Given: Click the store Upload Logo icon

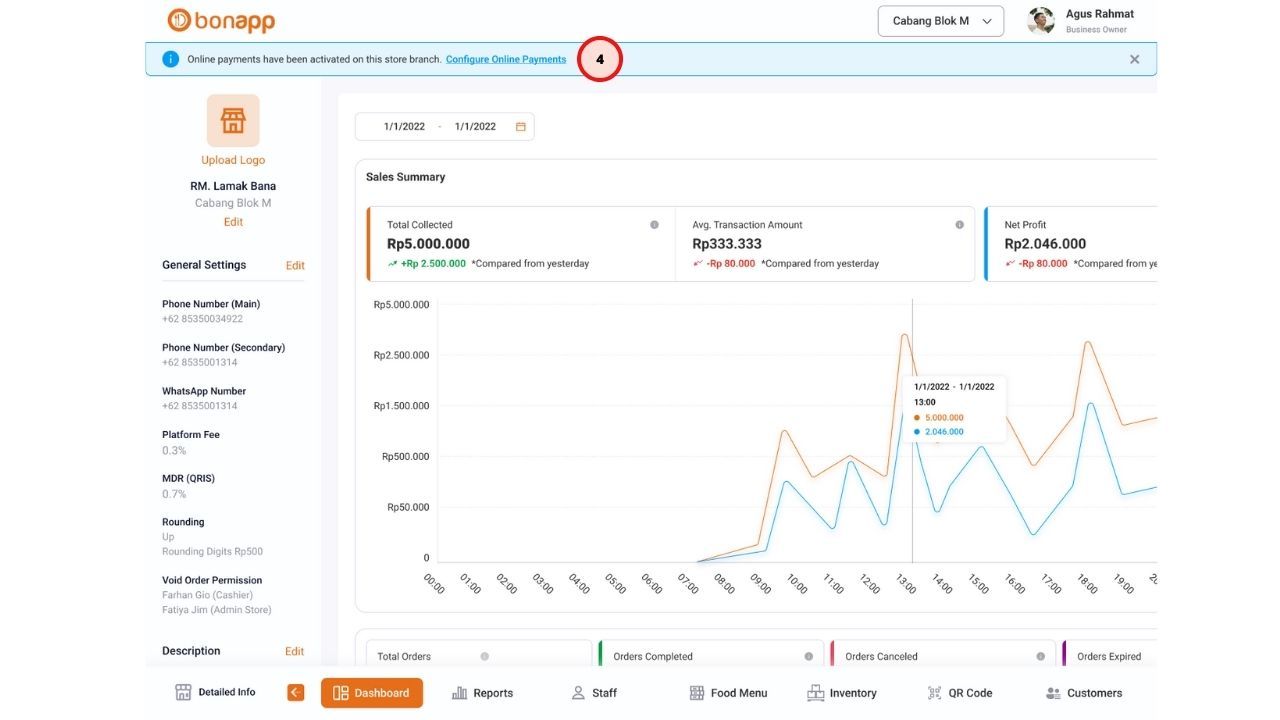Looking at the screenshot, I should 233,121.
